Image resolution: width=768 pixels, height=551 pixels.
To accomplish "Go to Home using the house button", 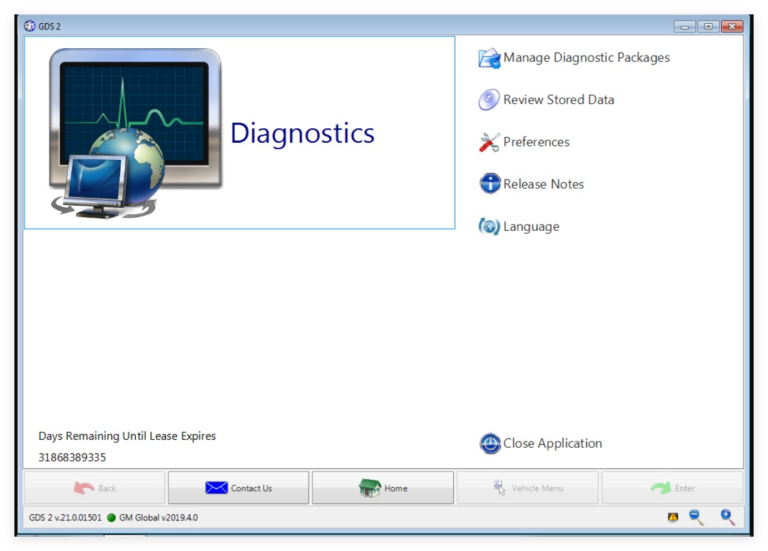I will point(383,488).
